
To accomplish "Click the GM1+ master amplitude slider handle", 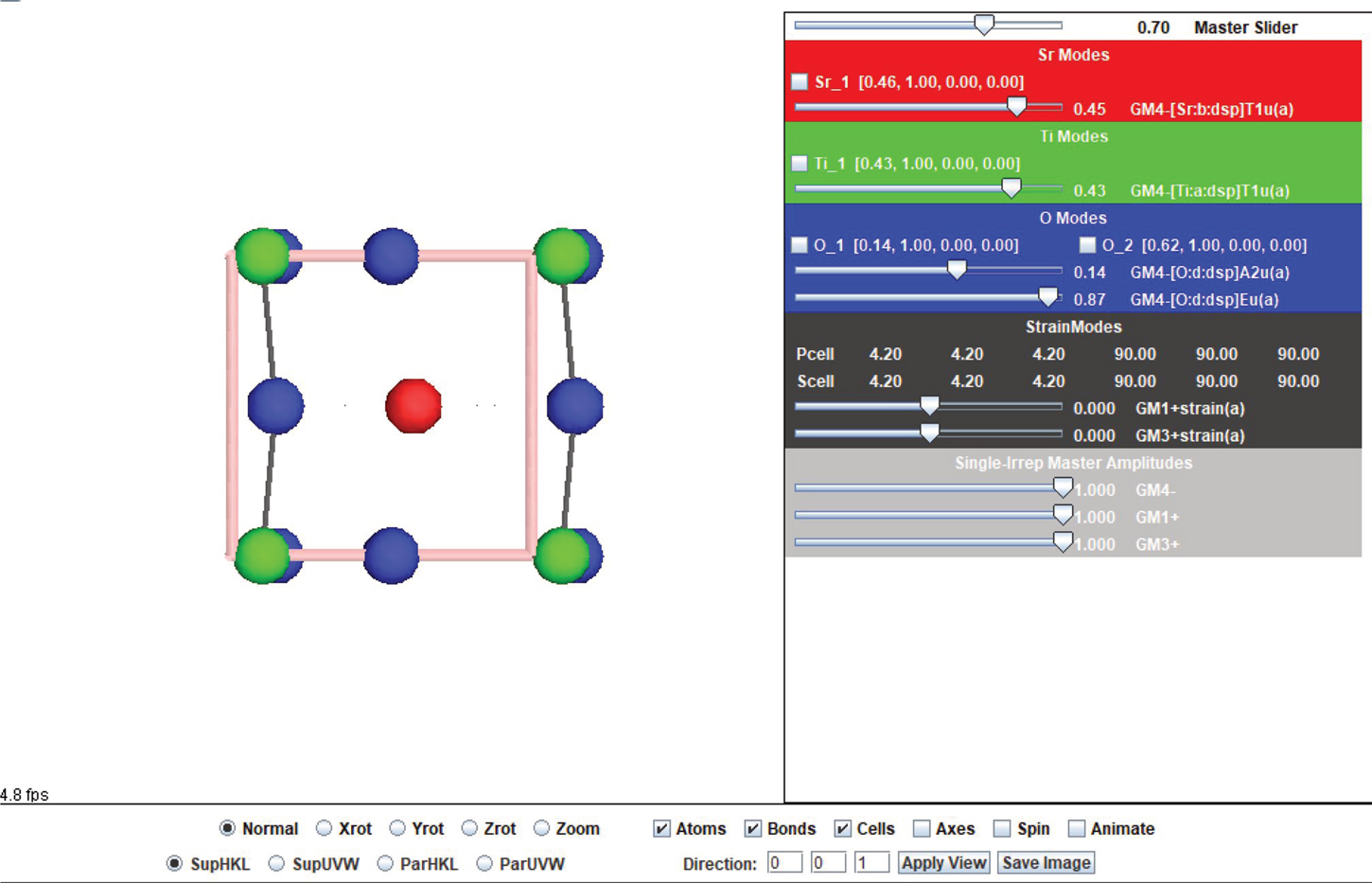I will [1063, 515].
